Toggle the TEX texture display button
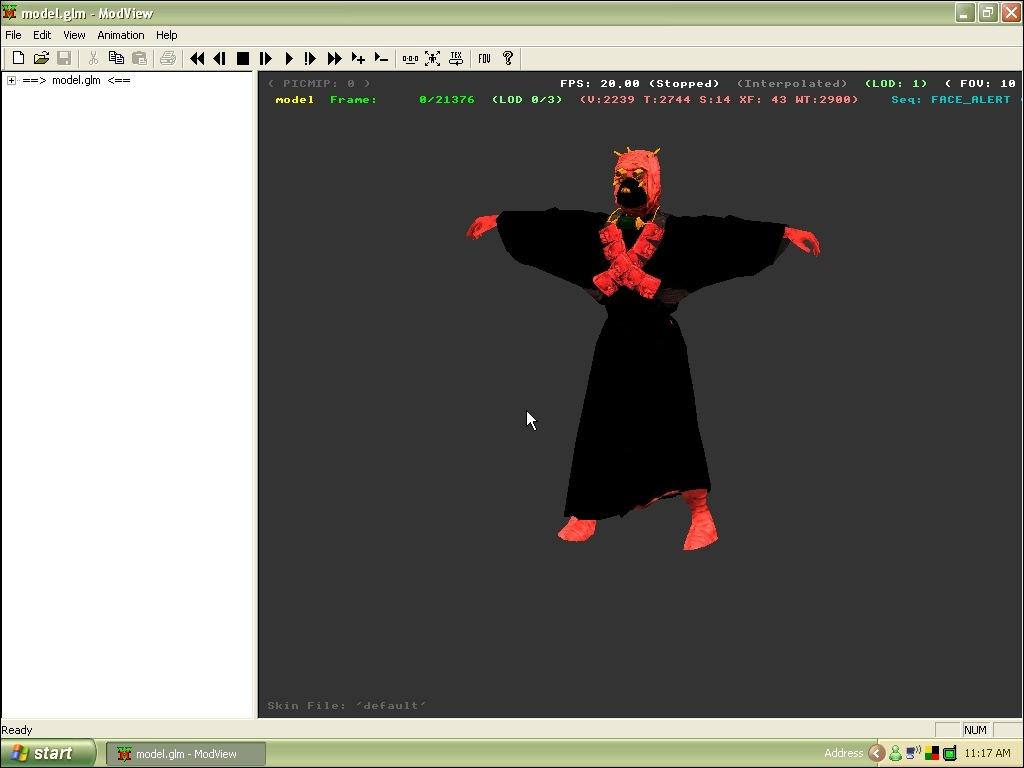Viewport: 1024px width, 768px height. click(x=456, y=59)
